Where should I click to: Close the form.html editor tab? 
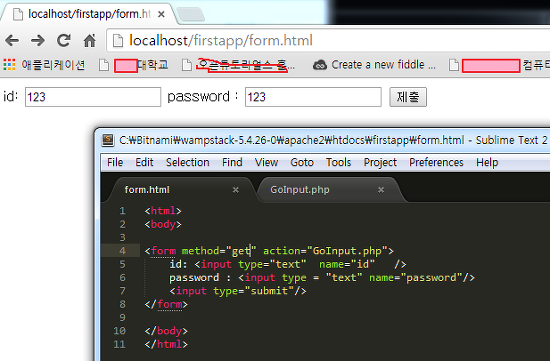pos(236,190)
